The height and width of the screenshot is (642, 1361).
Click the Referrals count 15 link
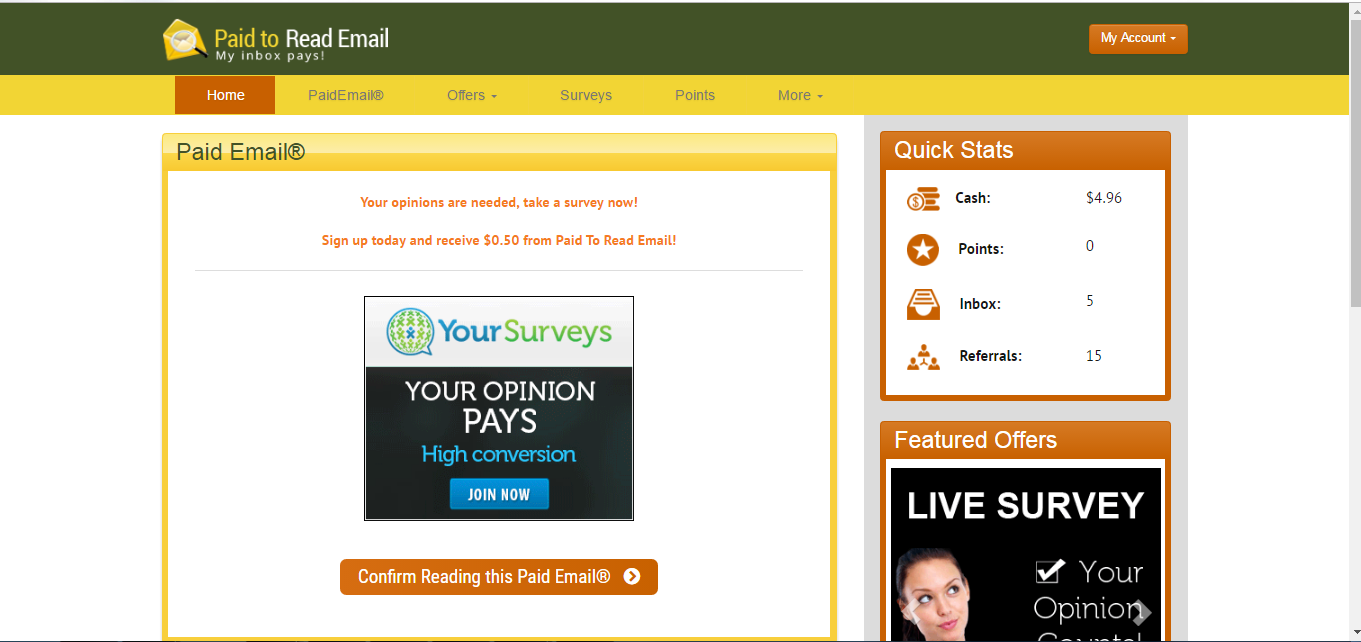[1094, 356]
